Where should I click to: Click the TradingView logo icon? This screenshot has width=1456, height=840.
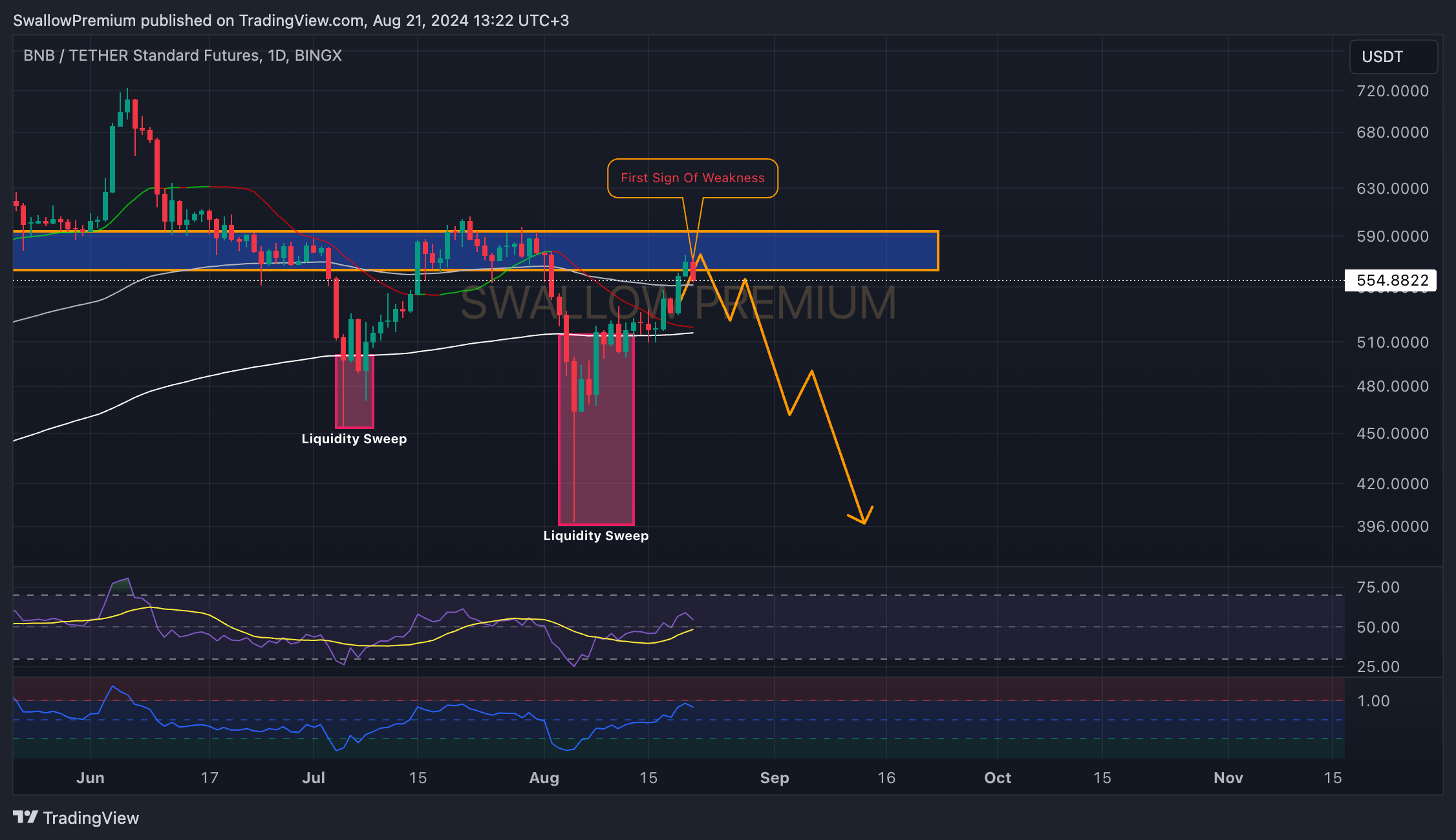click(25, 817)
